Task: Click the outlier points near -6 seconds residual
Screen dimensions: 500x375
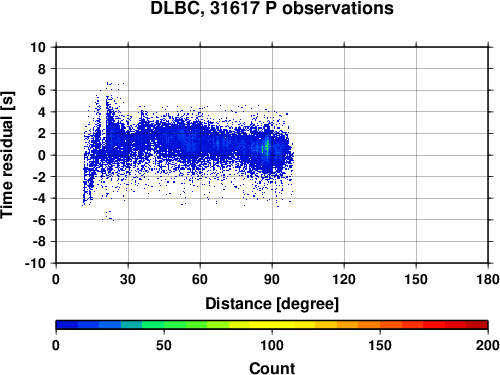Action: tap(109, 216)
